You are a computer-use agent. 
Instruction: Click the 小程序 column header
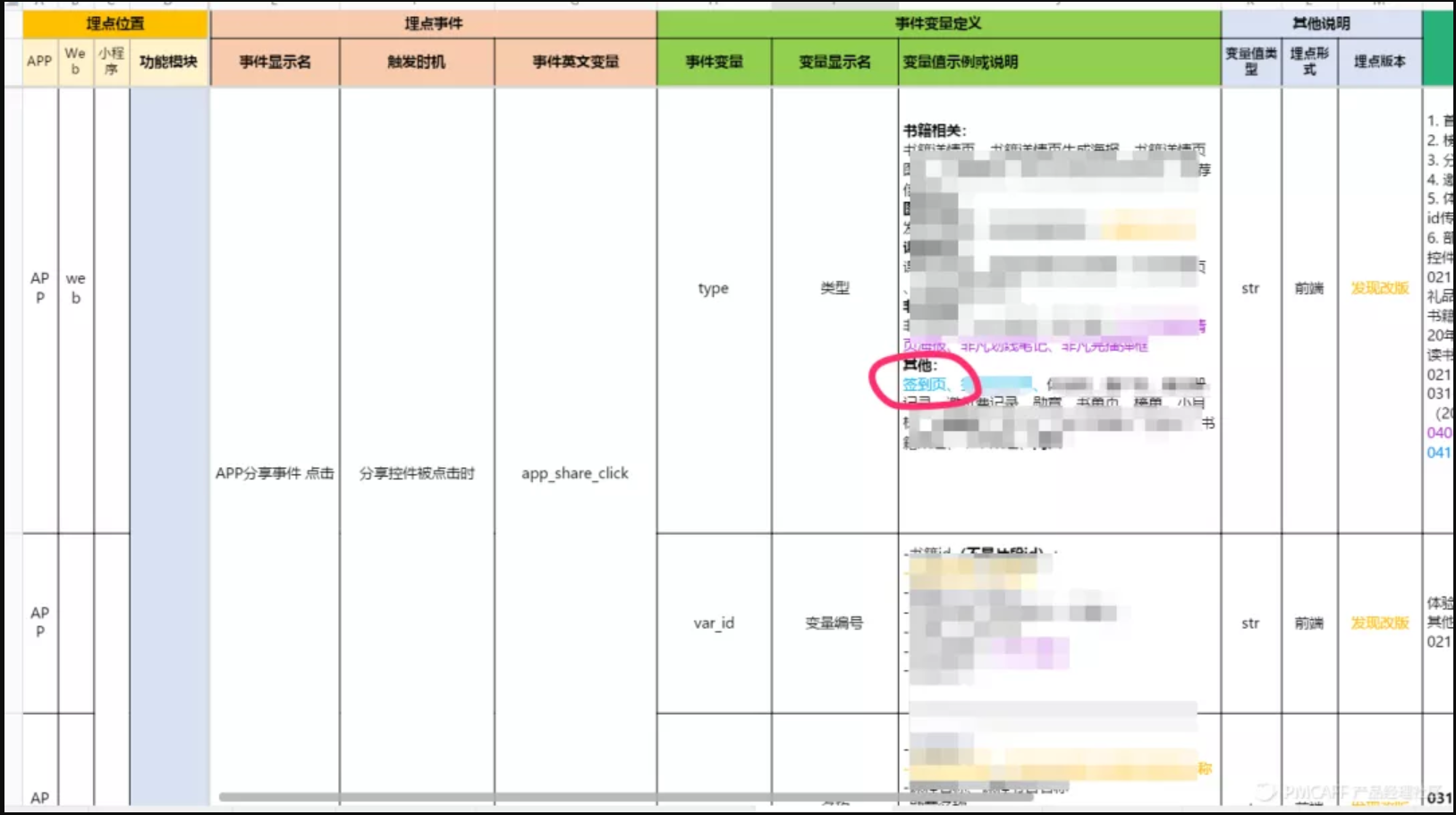tap(112, 62)
